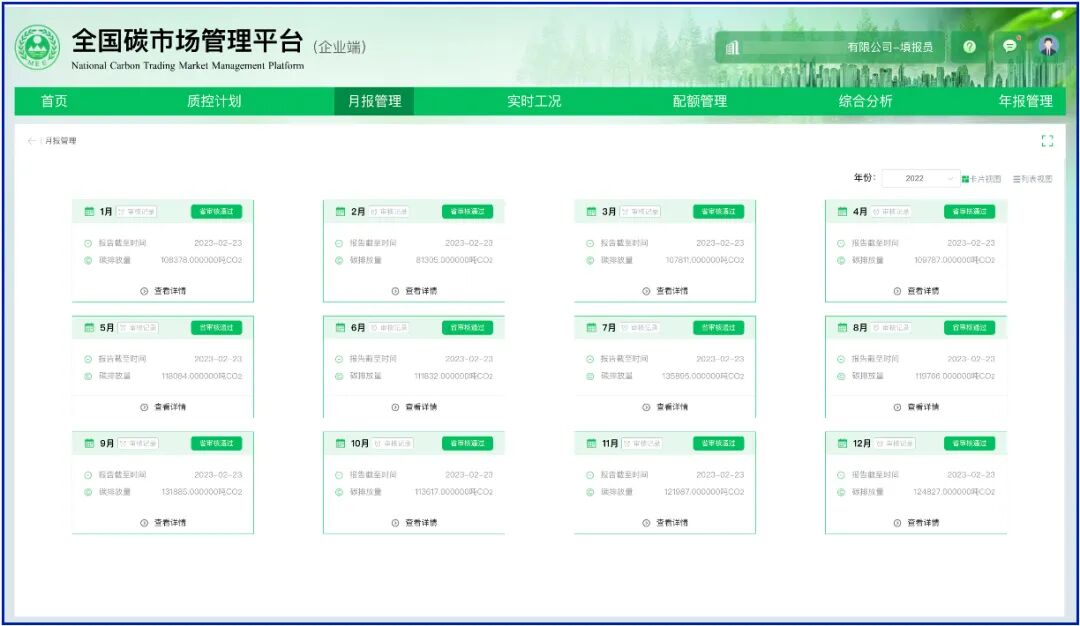Click the 2023-02-23 deadline on the 5月 card

tap(218, 359)
